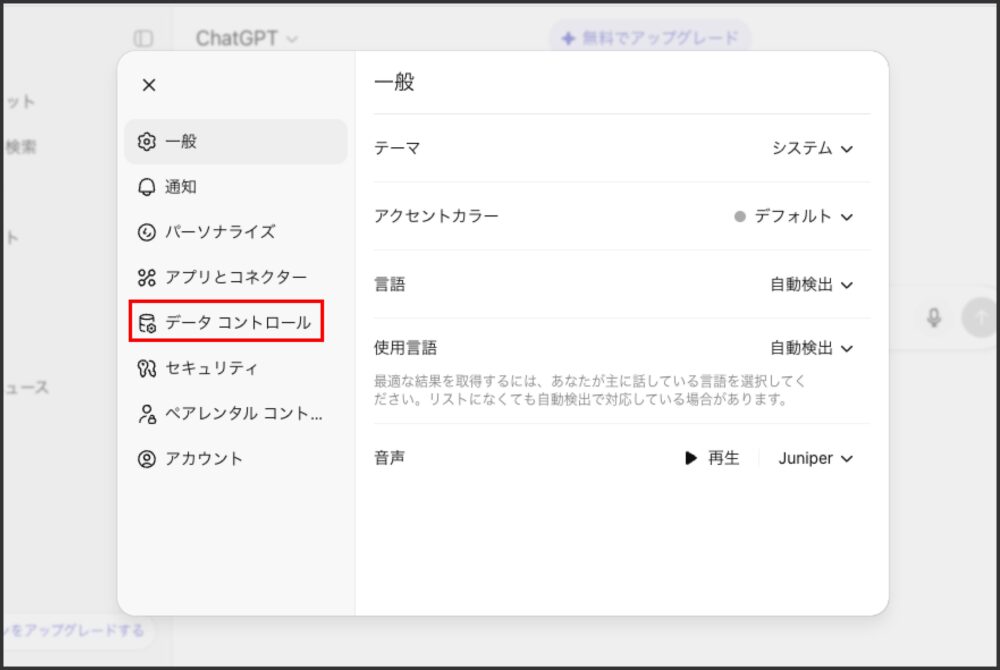Click the ペアレンタル コントロール person icon
The image size is (1000, 670).
[x=147, y=413]
